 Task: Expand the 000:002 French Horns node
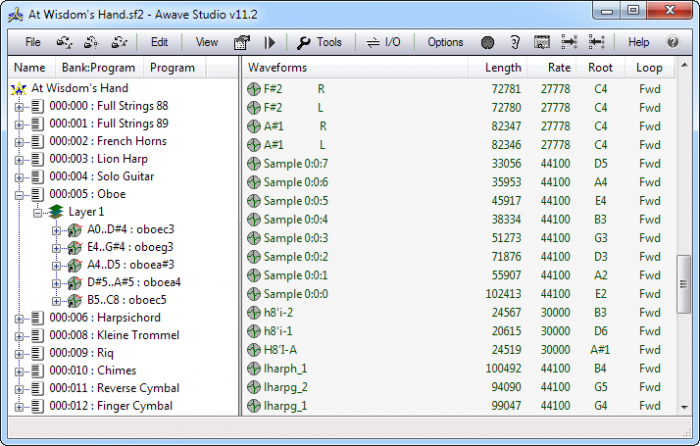(19, 141)
